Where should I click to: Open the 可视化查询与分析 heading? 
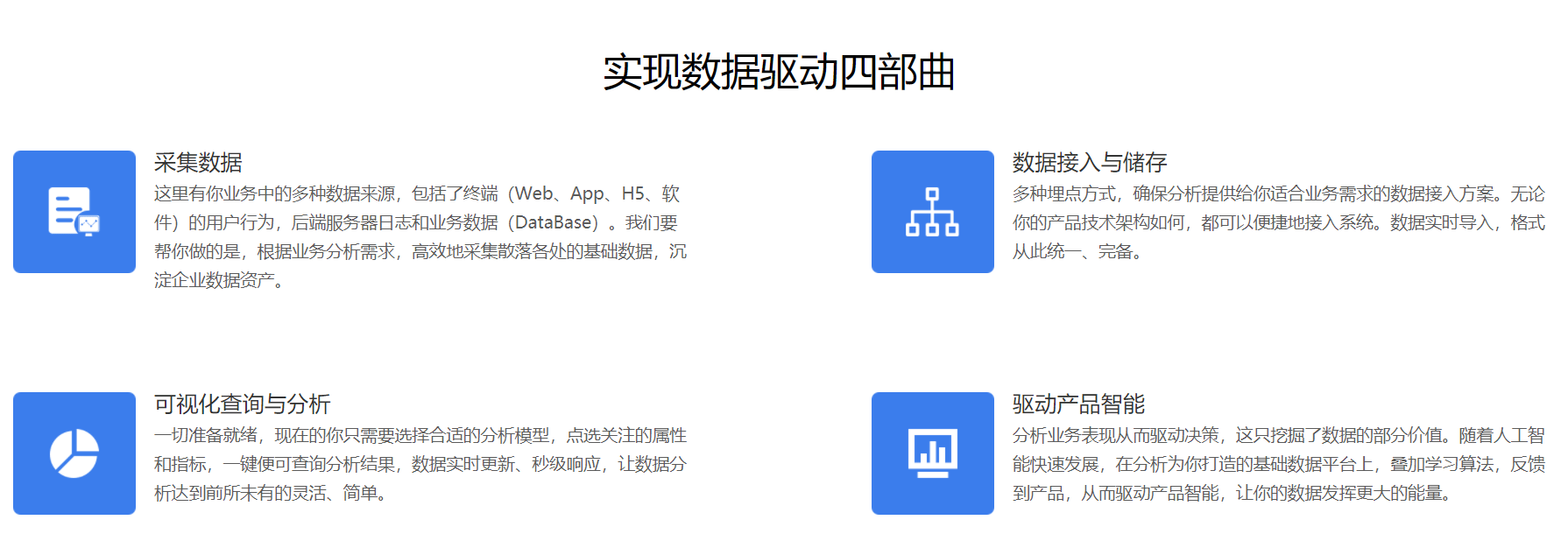[x=242, y=404]
